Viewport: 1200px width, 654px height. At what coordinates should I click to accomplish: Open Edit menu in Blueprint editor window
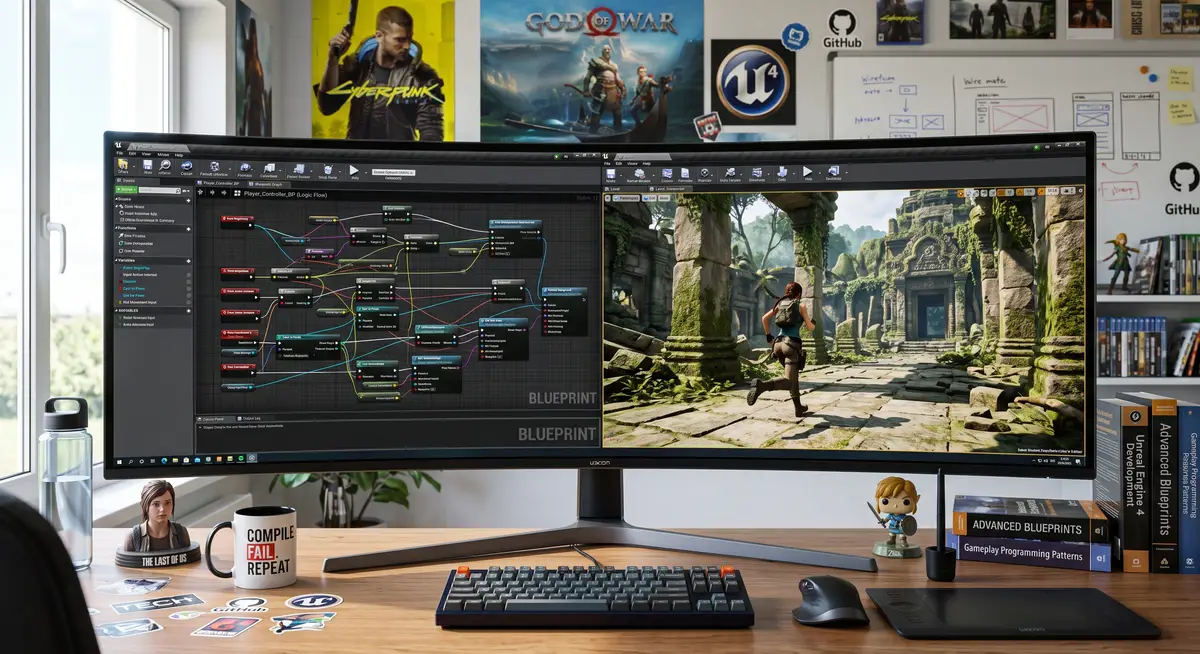(x=132, y=153)
